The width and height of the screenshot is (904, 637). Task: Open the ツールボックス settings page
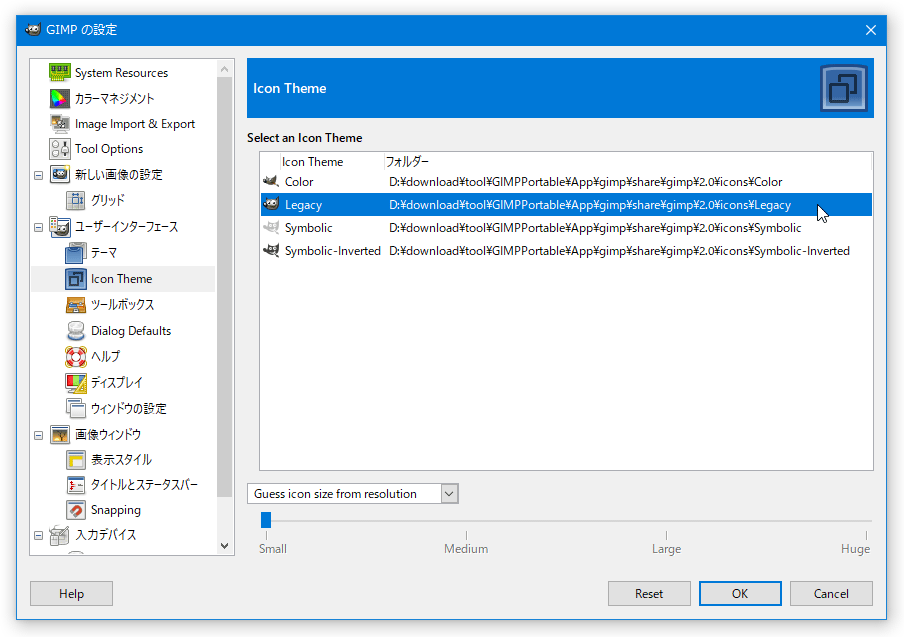[x=122, y=304]
